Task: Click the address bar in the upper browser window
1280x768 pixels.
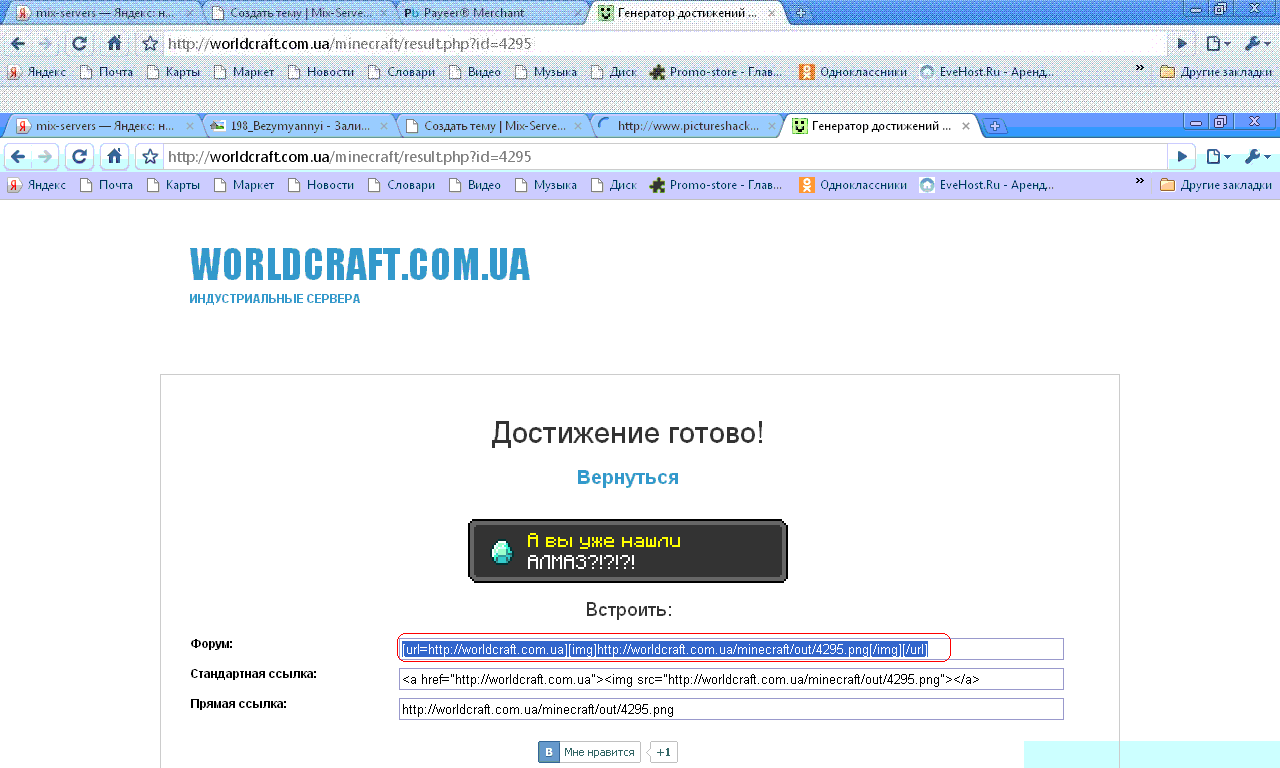Action: coord(665,44)
